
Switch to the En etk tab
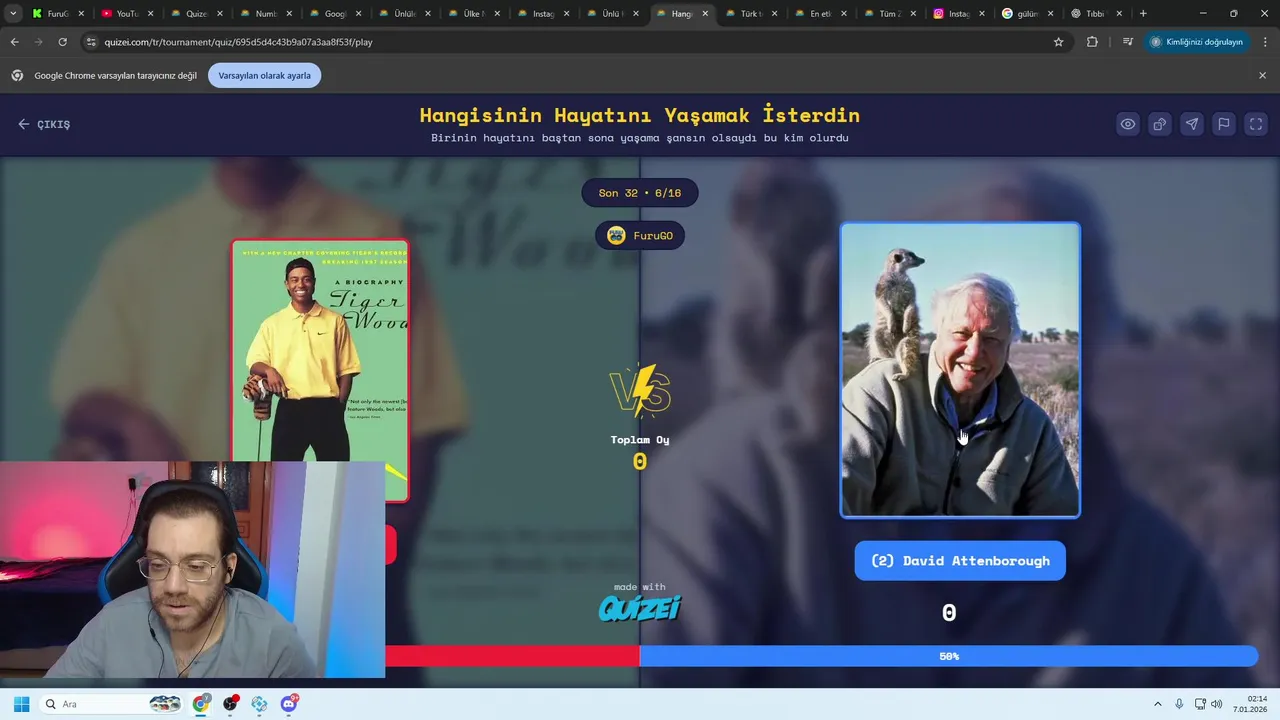tap(820, 14)
